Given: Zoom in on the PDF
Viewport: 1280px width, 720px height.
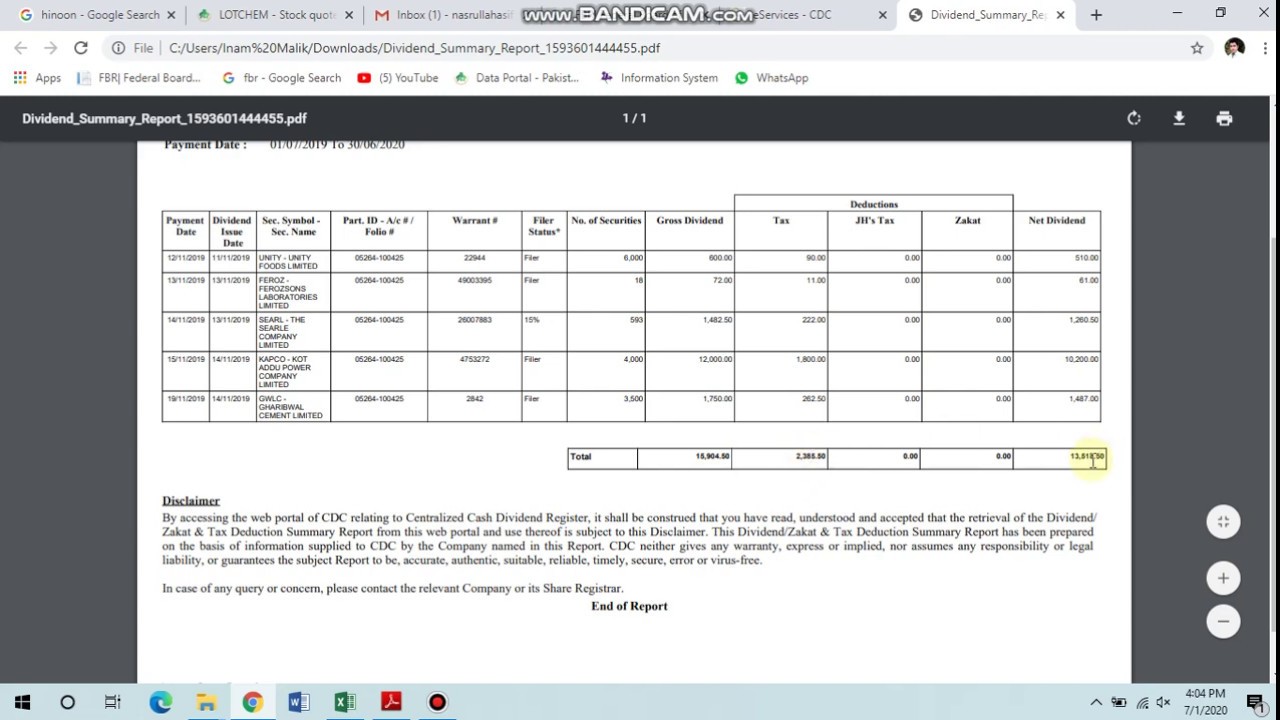Looking at the screenshot, I should click(x=1223, y=578).
